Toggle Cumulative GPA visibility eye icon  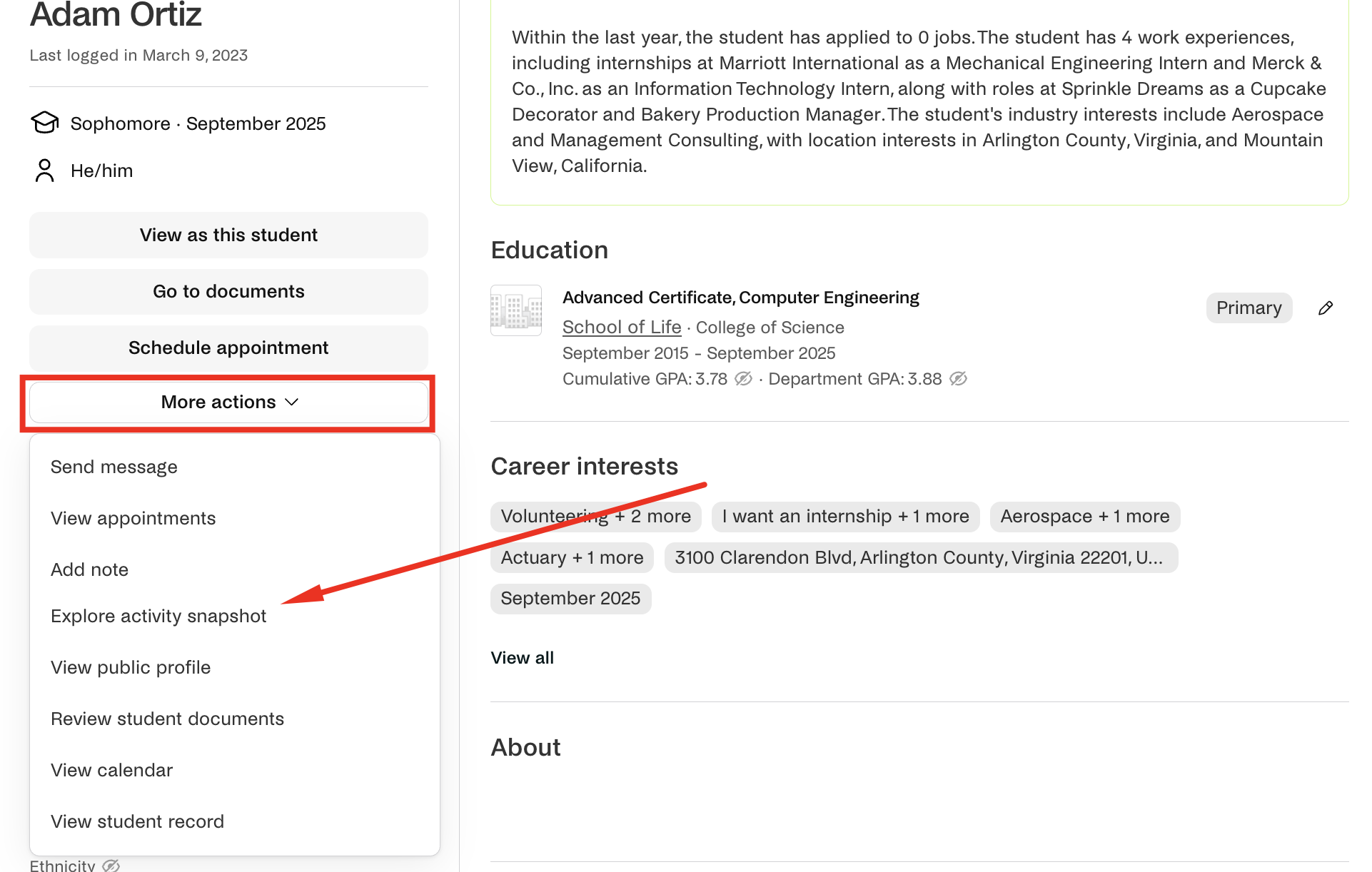pyautogui.click(x=743, y=379)
